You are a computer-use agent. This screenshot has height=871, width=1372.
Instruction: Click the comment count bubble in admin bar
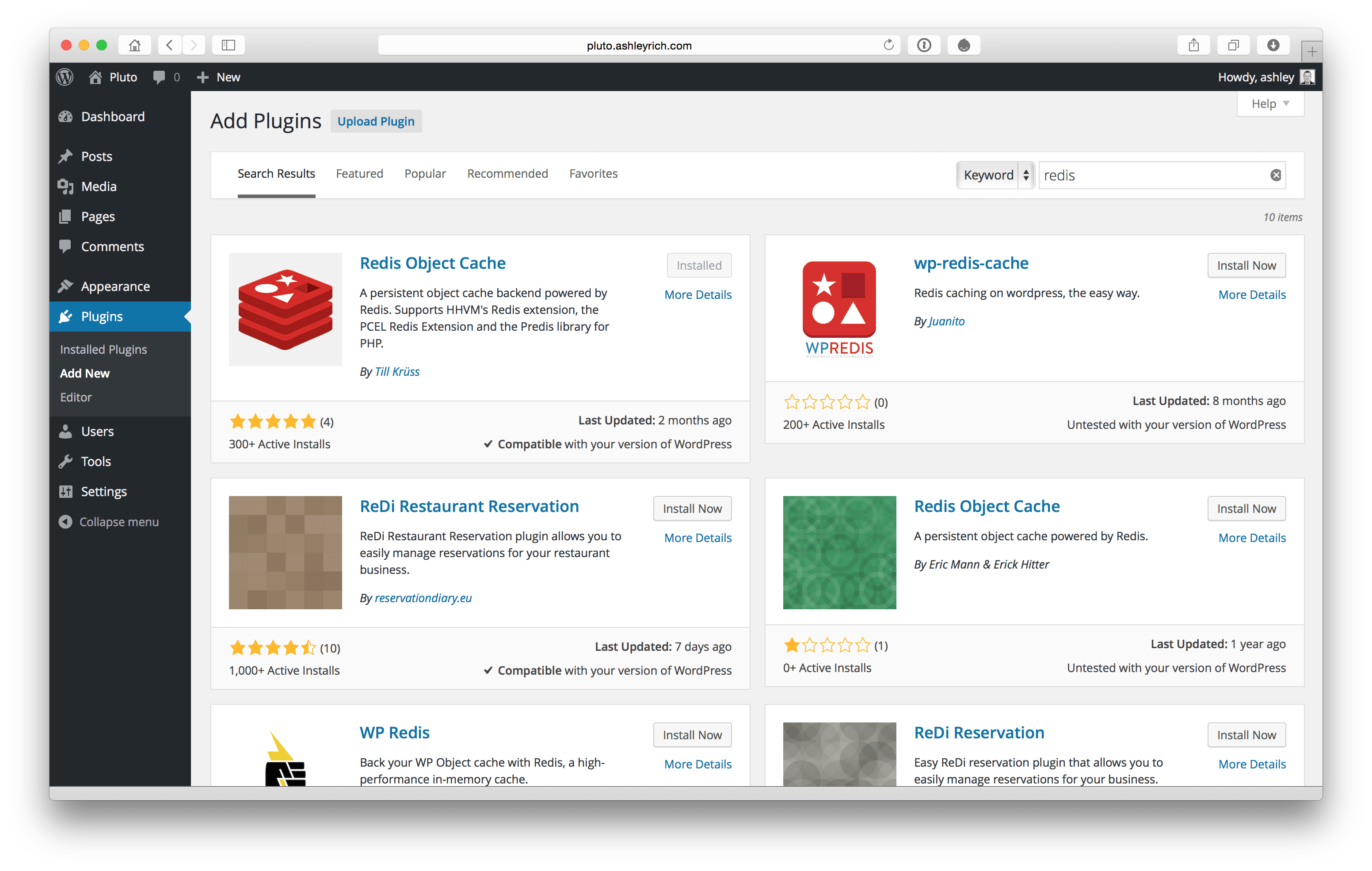pos(165,77)
